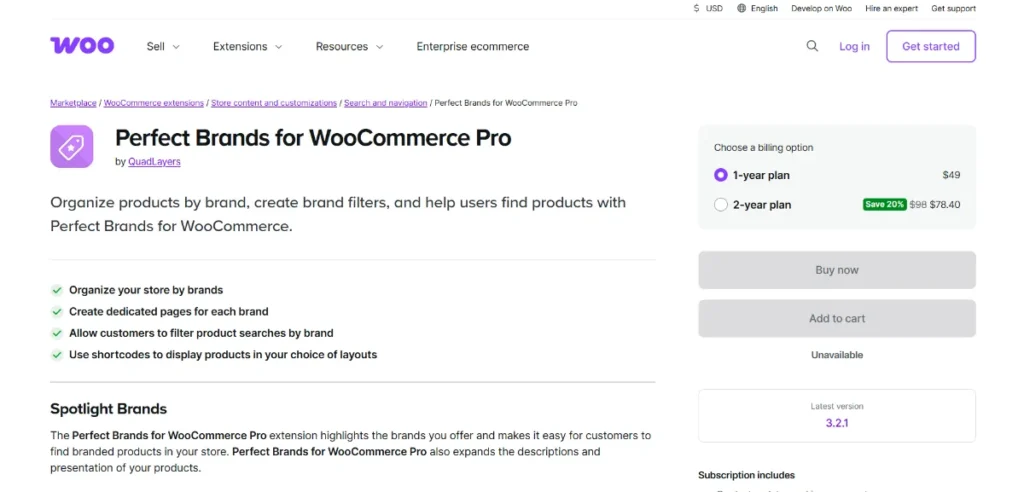Click the Buy now button

pos(837,270)
